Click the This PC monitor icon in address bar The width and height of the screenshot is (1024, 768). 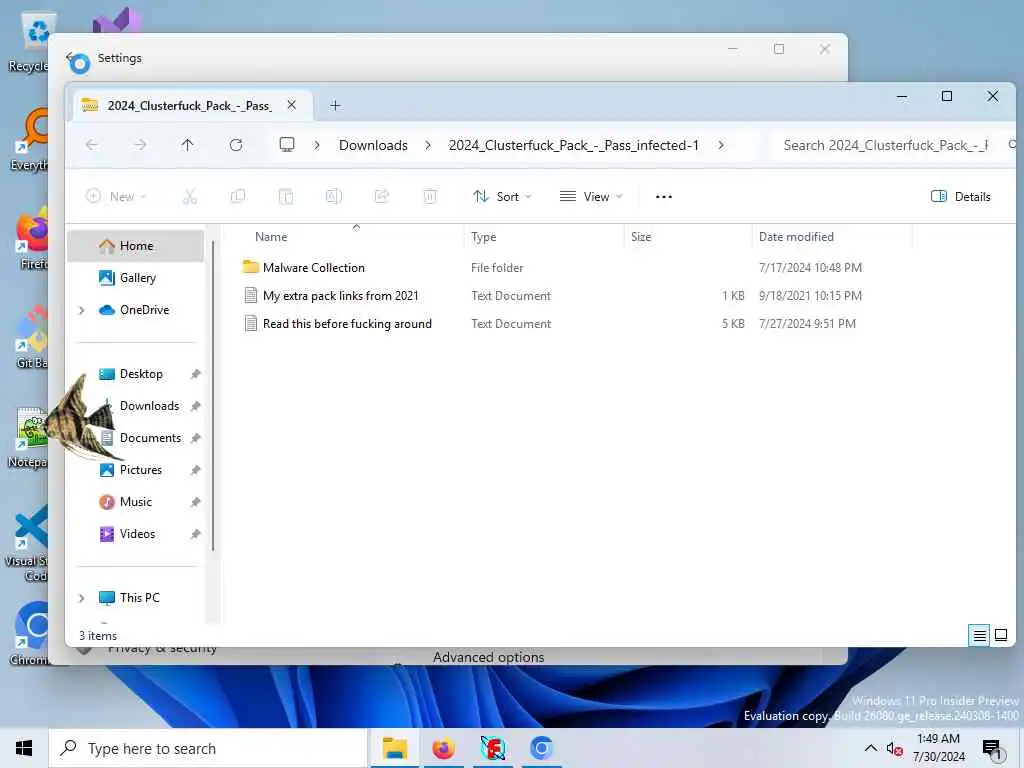tap(287, 145)
